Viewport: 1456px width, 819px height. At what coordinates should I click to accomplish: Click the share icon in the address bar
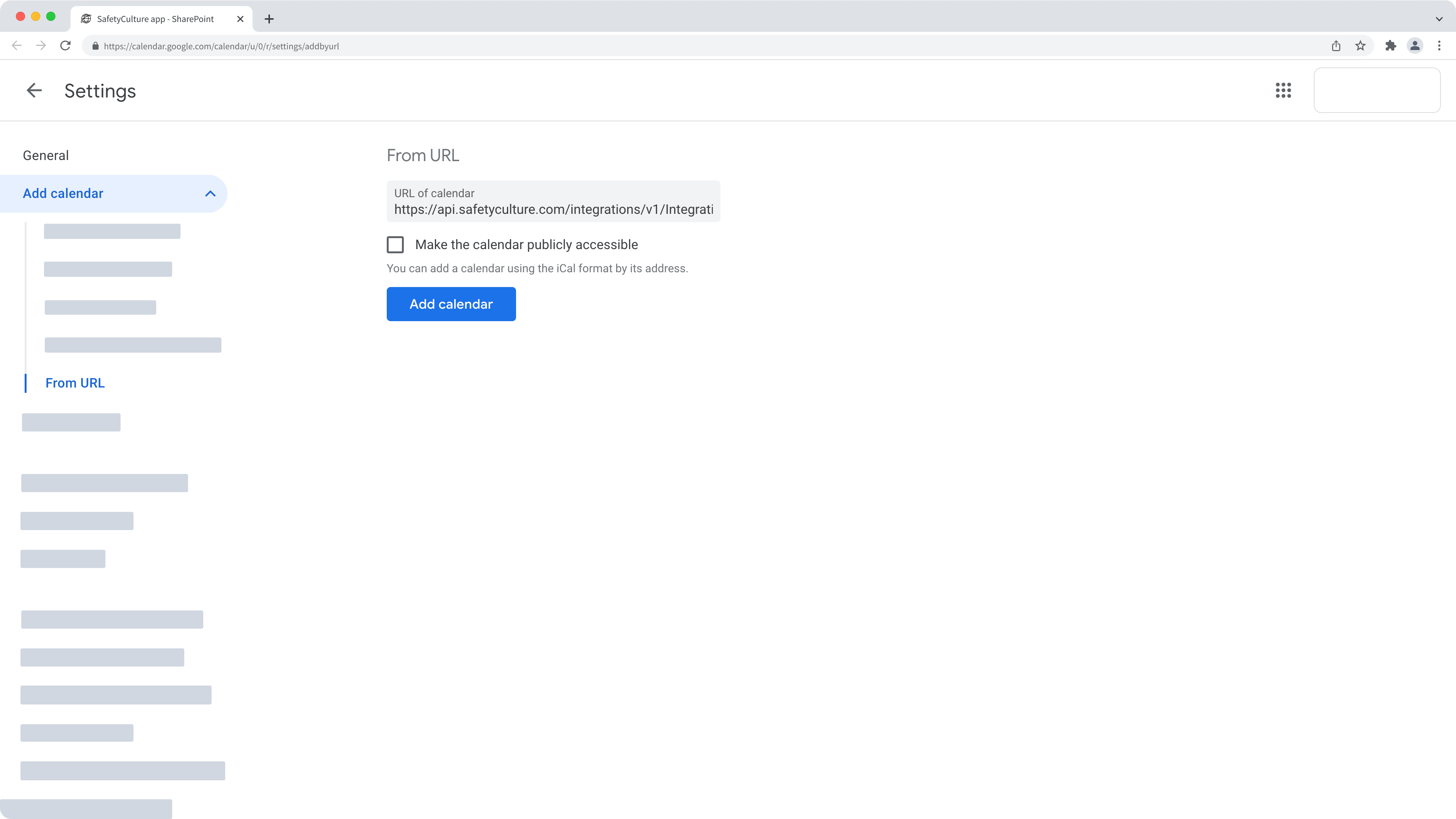(1335, 46)
